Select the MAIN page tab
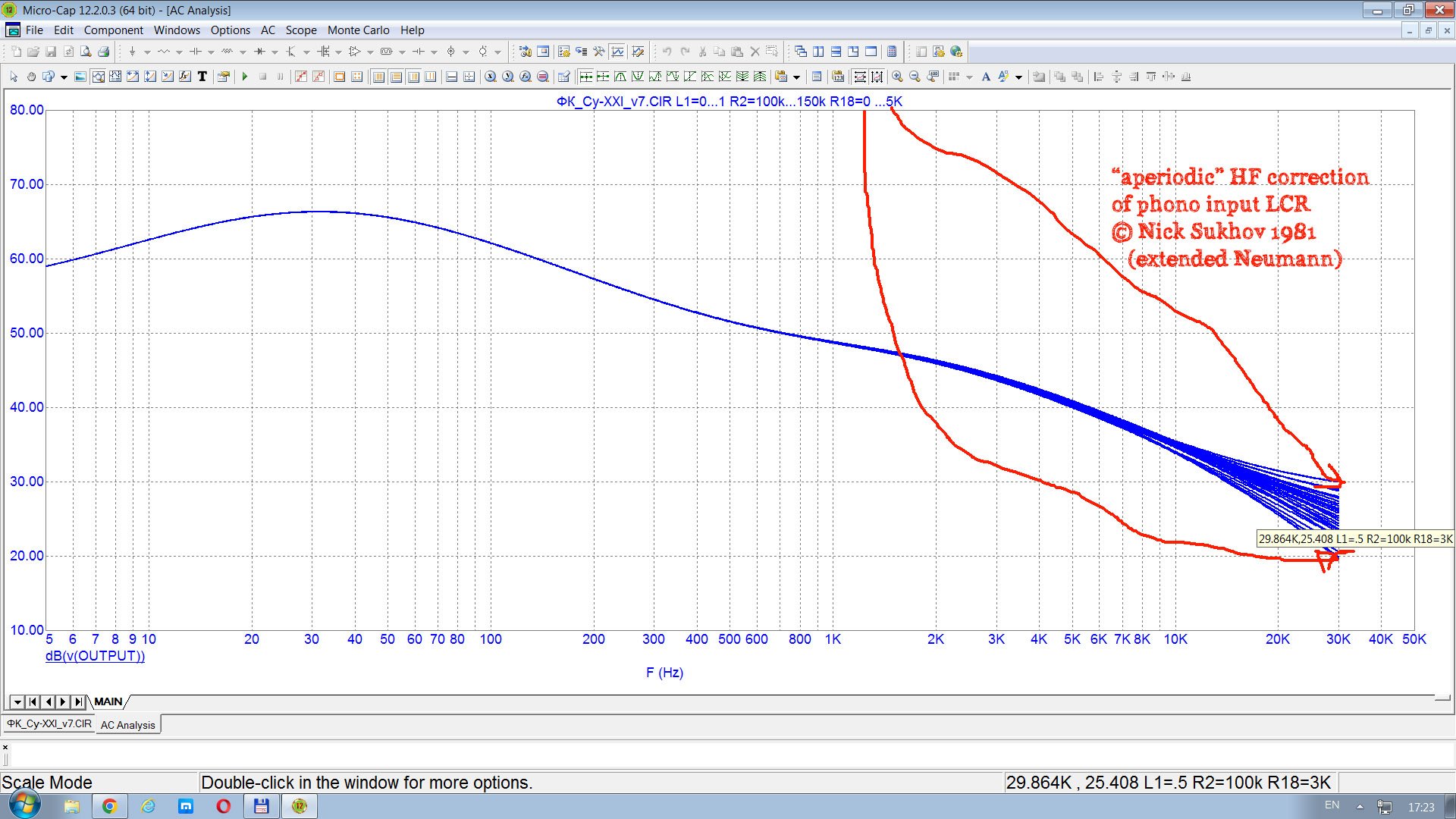 coord(108,701)
